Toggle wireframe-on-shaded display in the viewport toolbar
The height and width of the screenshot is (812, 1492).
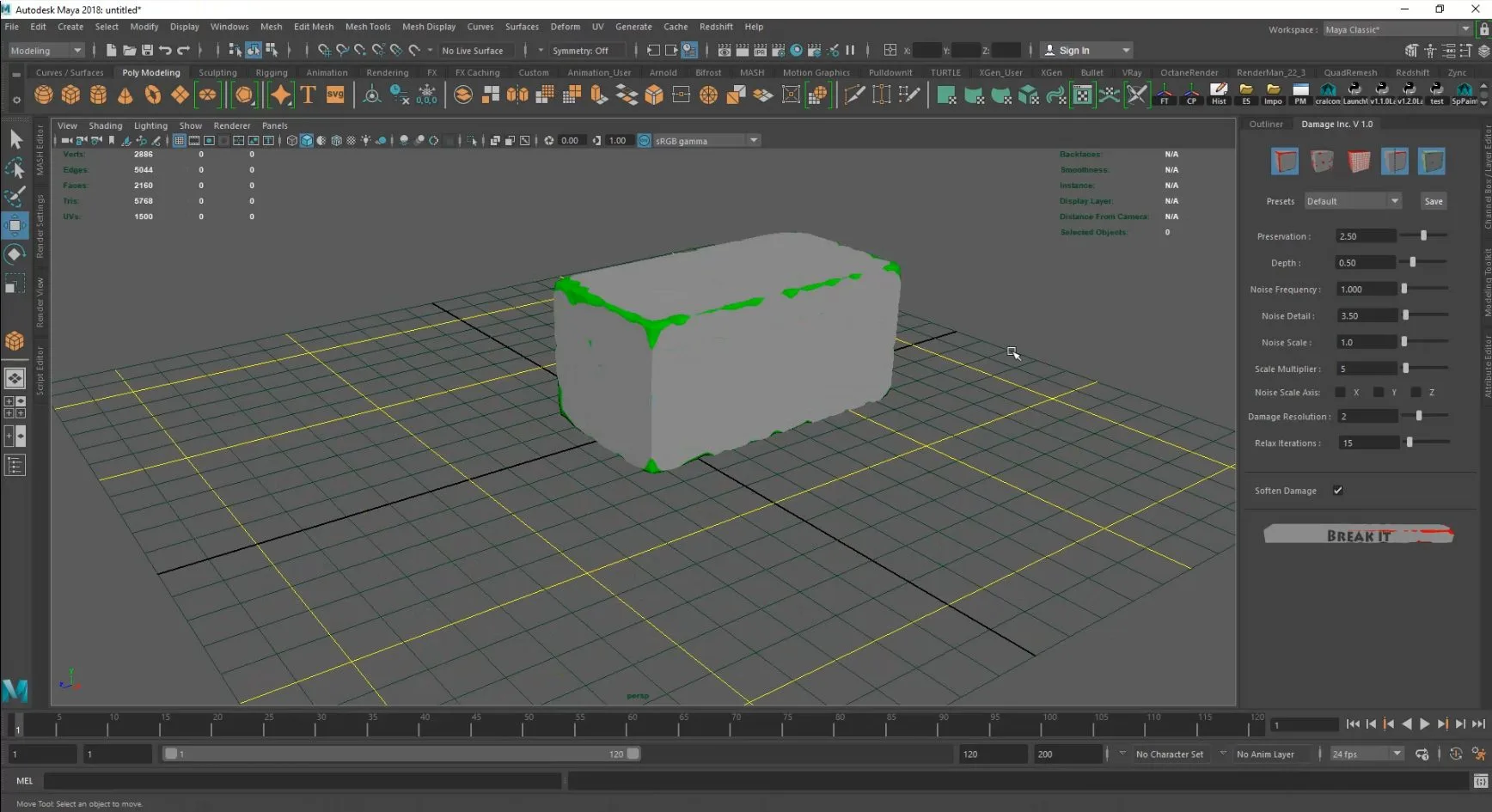[x=336, y=140]
